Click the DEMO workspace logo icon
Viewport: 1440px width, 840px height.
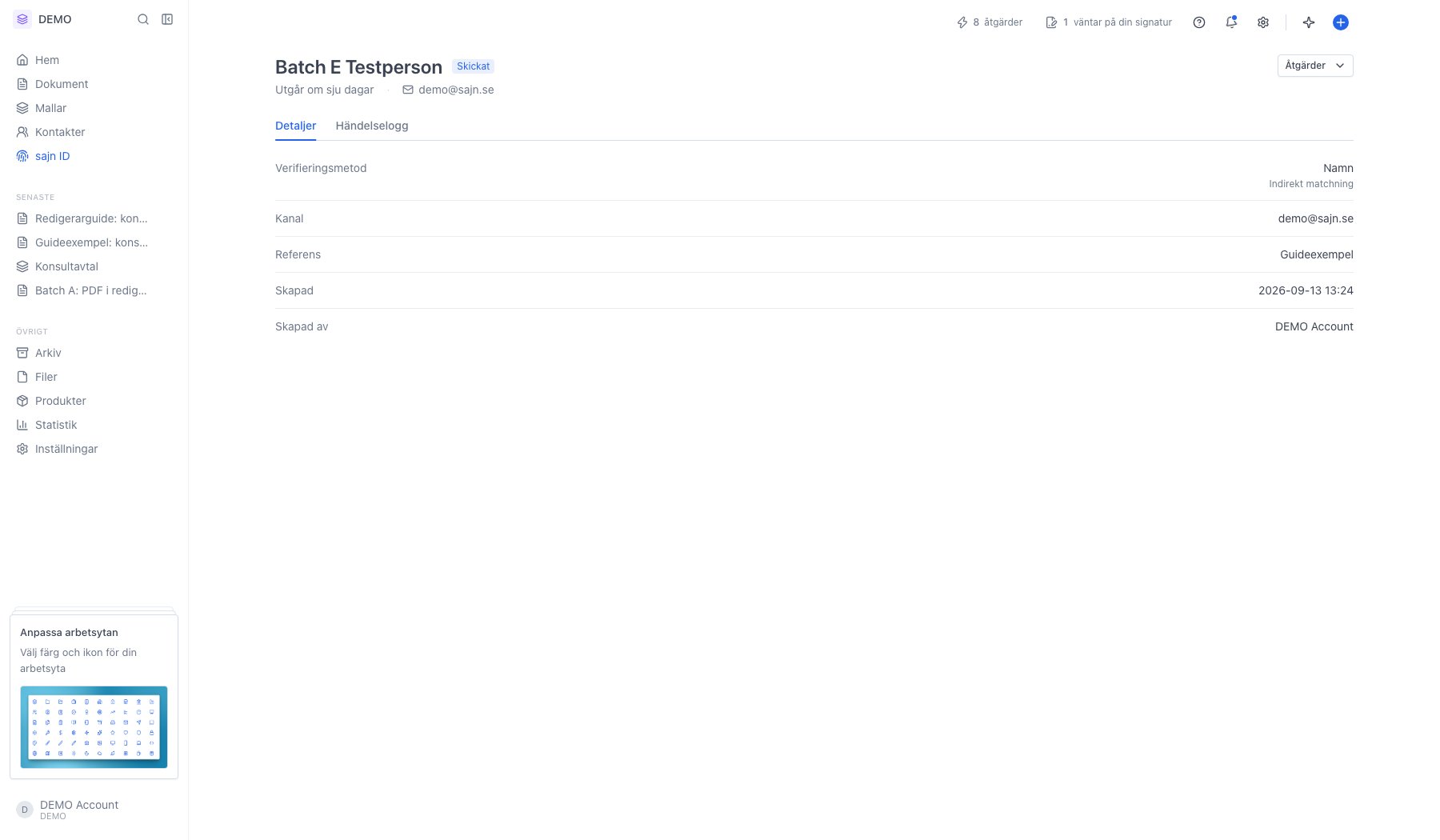(22, 19)
